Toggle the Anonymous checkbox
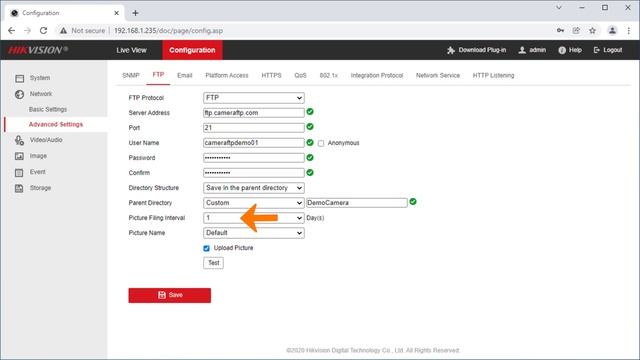The width and height of the screenshot is (640, 360). coord(321,143)
